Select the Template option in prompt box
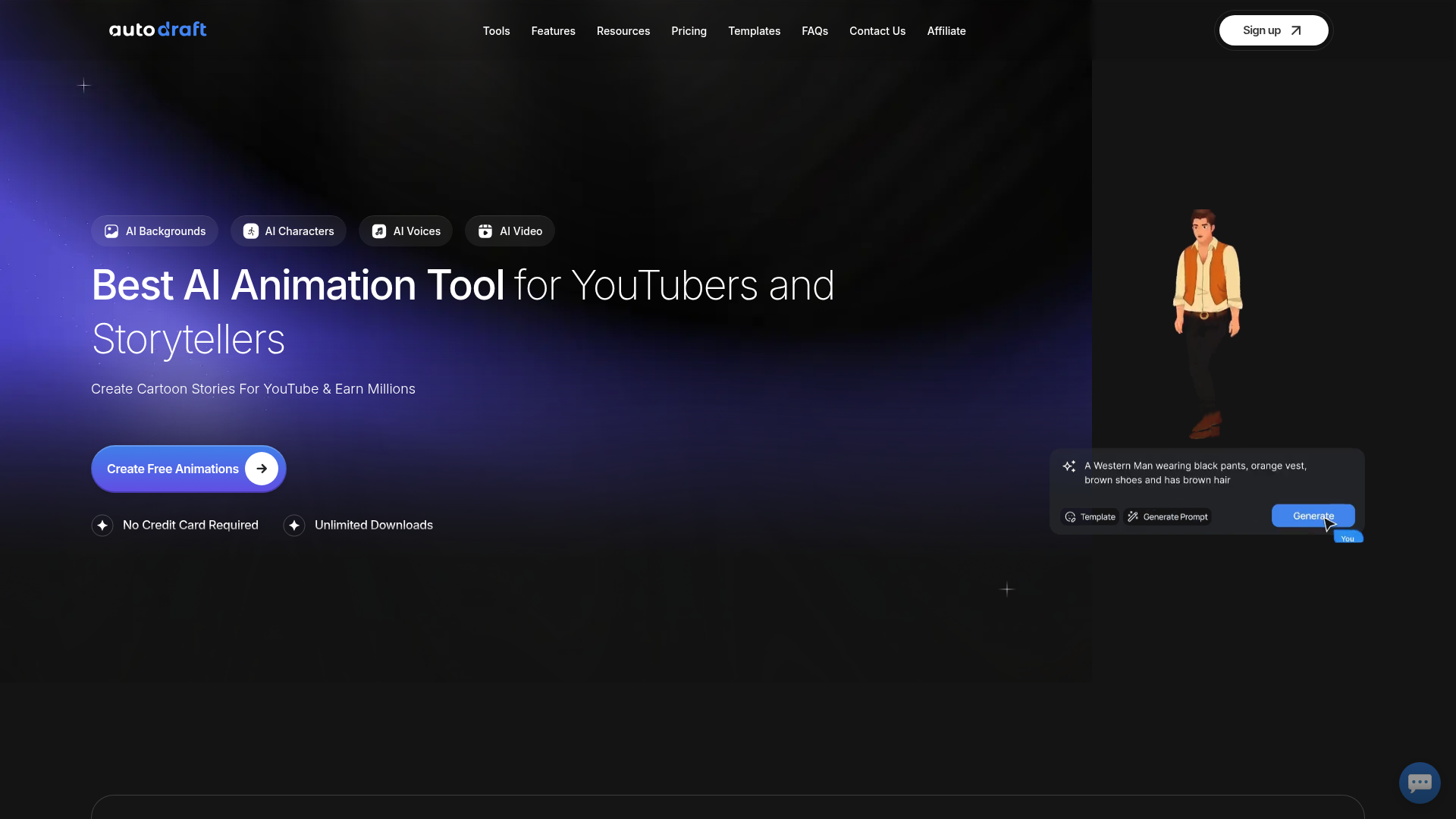Image resolution: width=1456 pixels, height=819 pixels. point(1090,517)
